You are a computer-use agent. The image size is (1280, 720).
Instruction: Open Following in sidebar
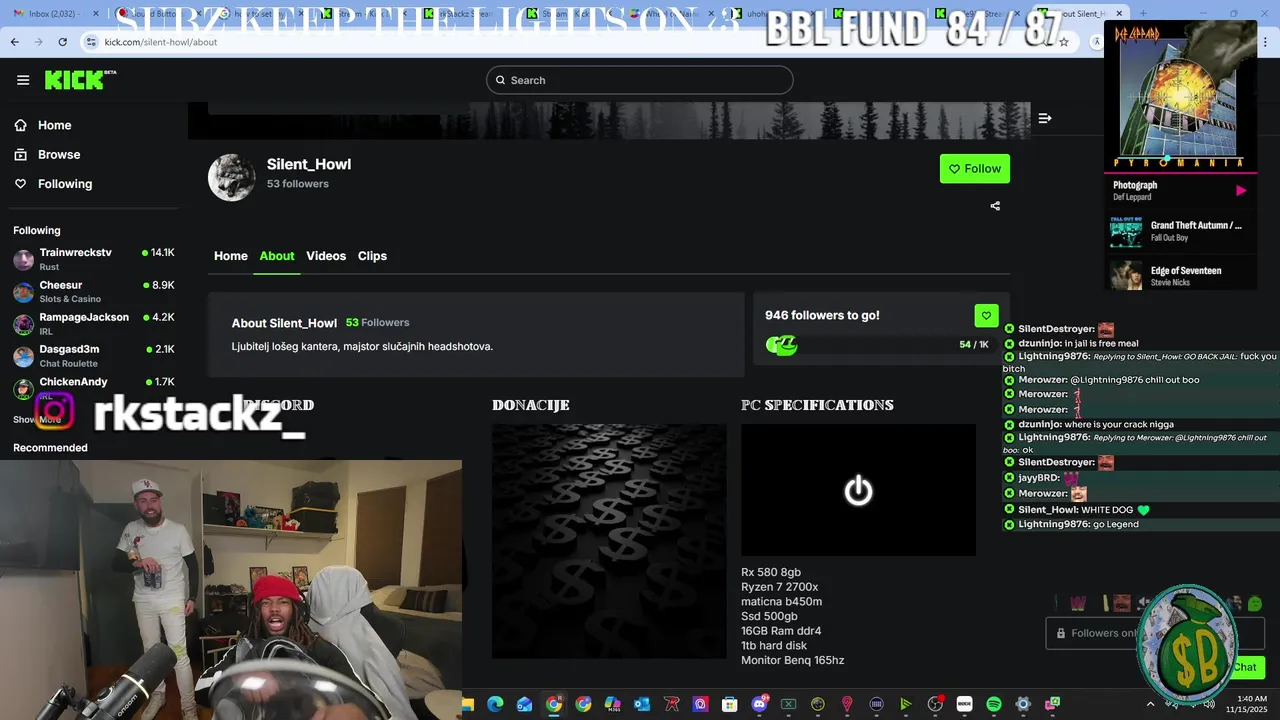pyautogui.click(x=52, y=184)
